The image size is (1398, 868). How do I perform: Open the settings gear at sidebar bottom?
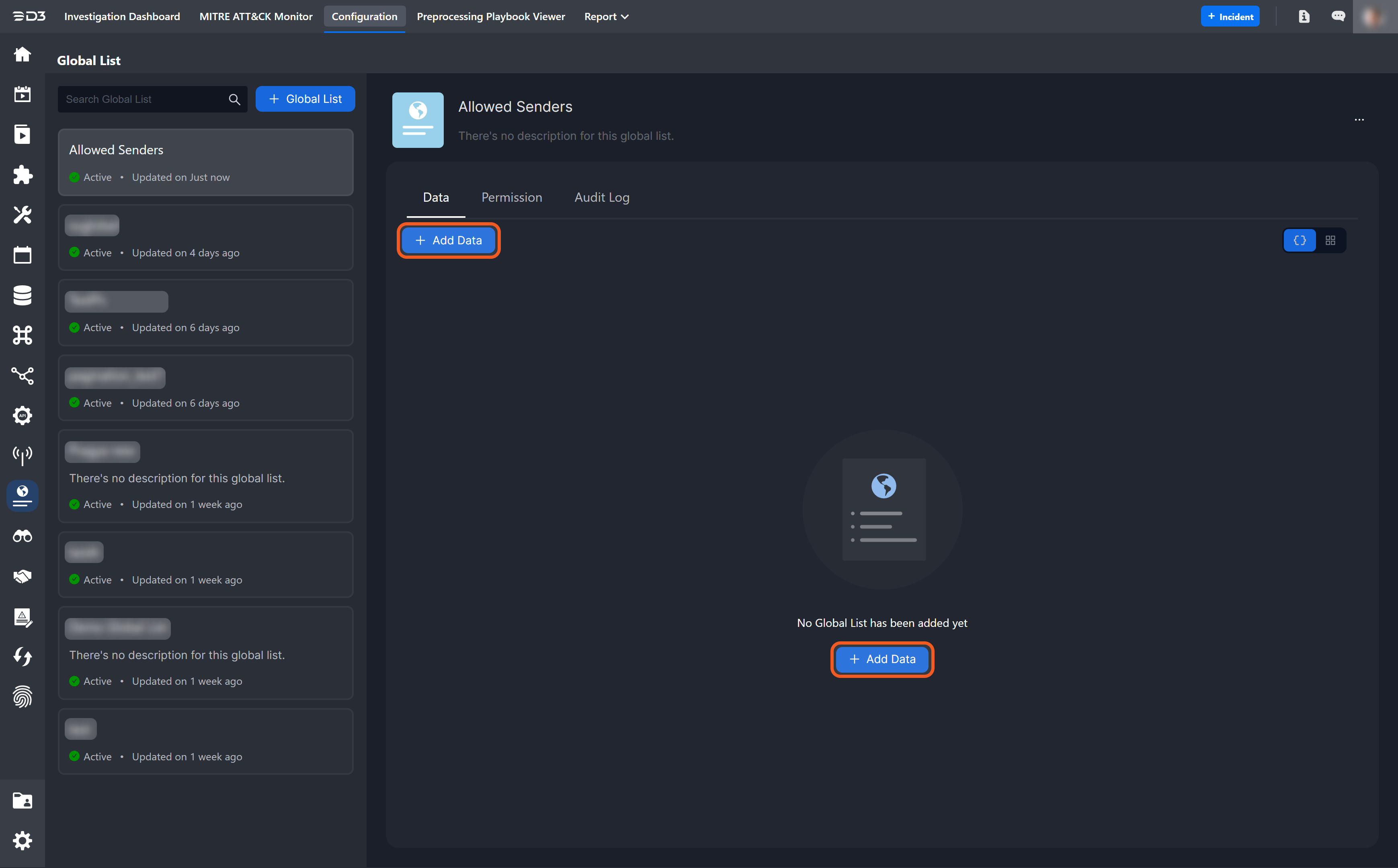23,840
